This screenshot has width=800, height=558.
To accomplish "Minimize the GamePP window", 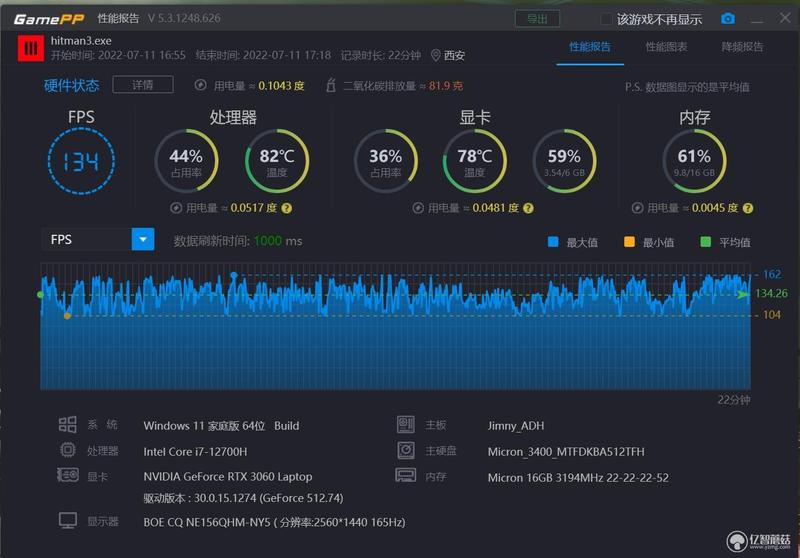I will tap(757, 19).
